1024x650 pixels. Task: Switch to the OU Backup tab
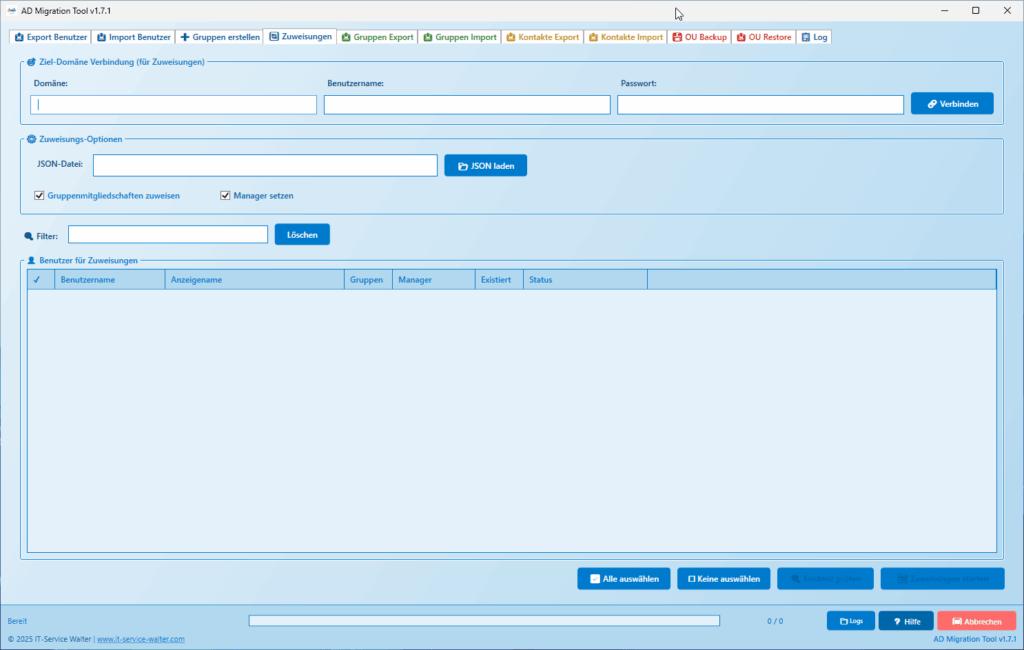pos(699,37)
